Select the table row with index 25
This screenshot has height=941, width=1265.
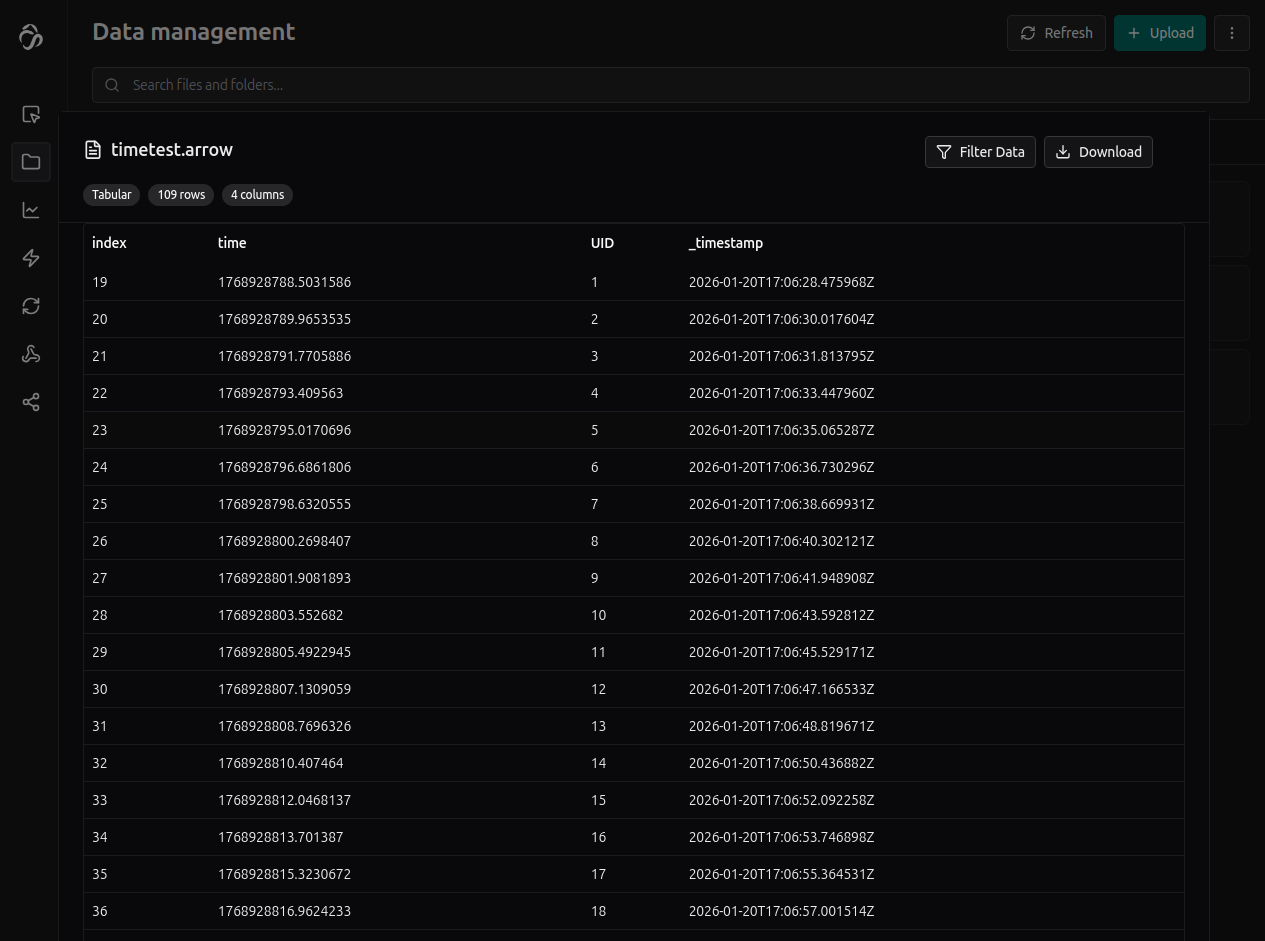[x=633, y=504]
